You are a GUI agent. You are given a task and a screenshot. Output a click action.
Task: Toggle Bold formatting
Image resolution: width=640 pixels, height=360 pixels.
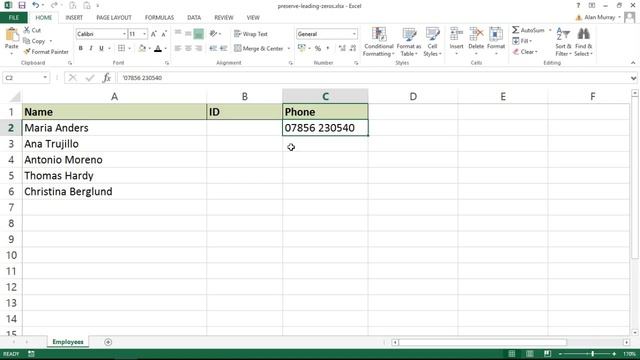(x=81, y=48)
